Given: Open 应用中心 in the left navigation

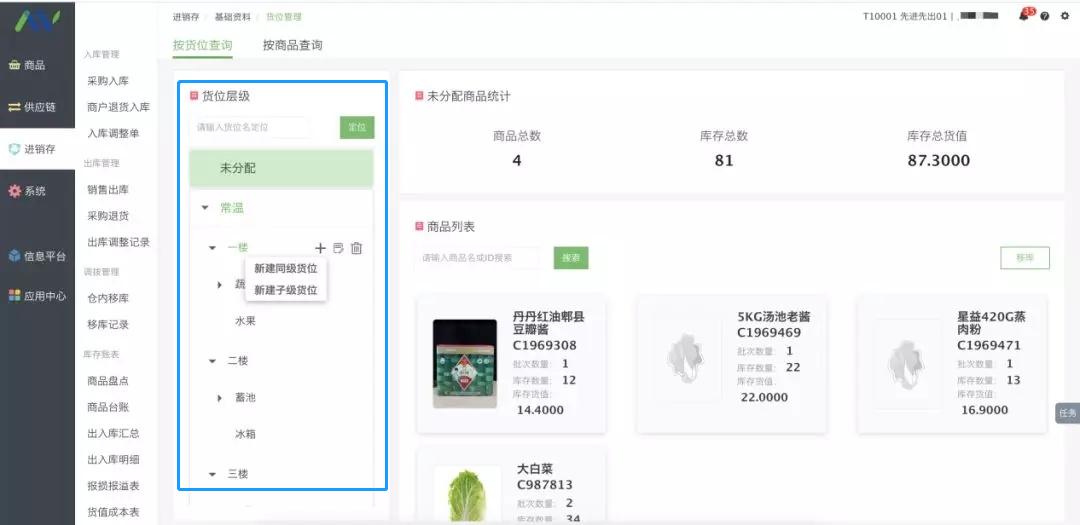Looking at the screenshot, I should point(37,296).
